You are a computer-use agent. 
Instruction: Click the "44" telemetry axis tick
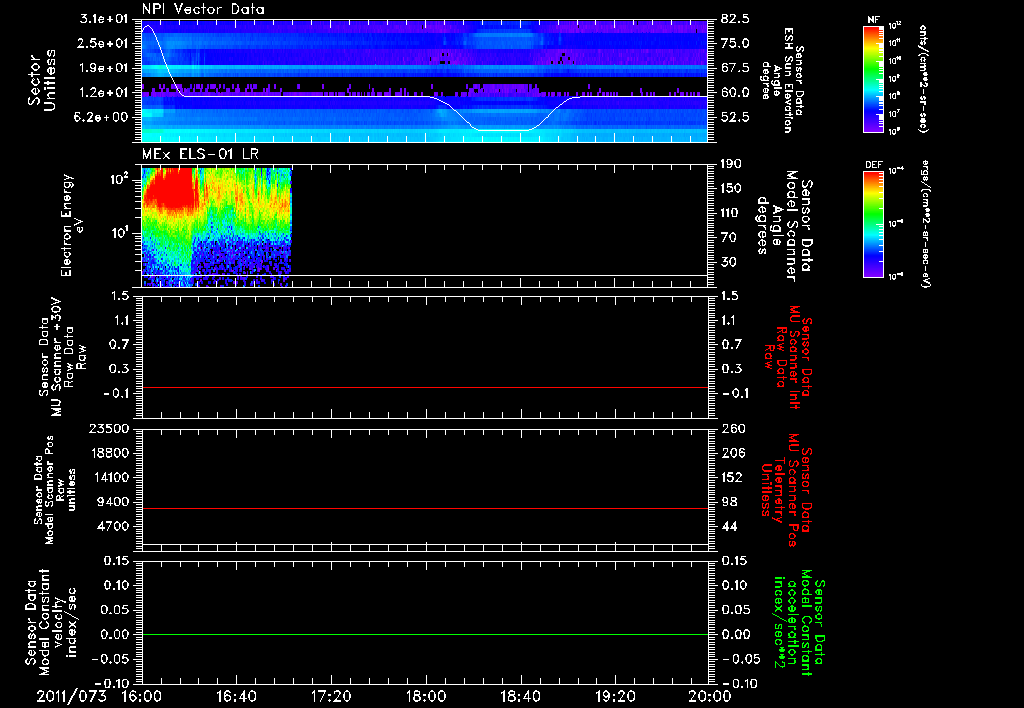tap(728, 526)
